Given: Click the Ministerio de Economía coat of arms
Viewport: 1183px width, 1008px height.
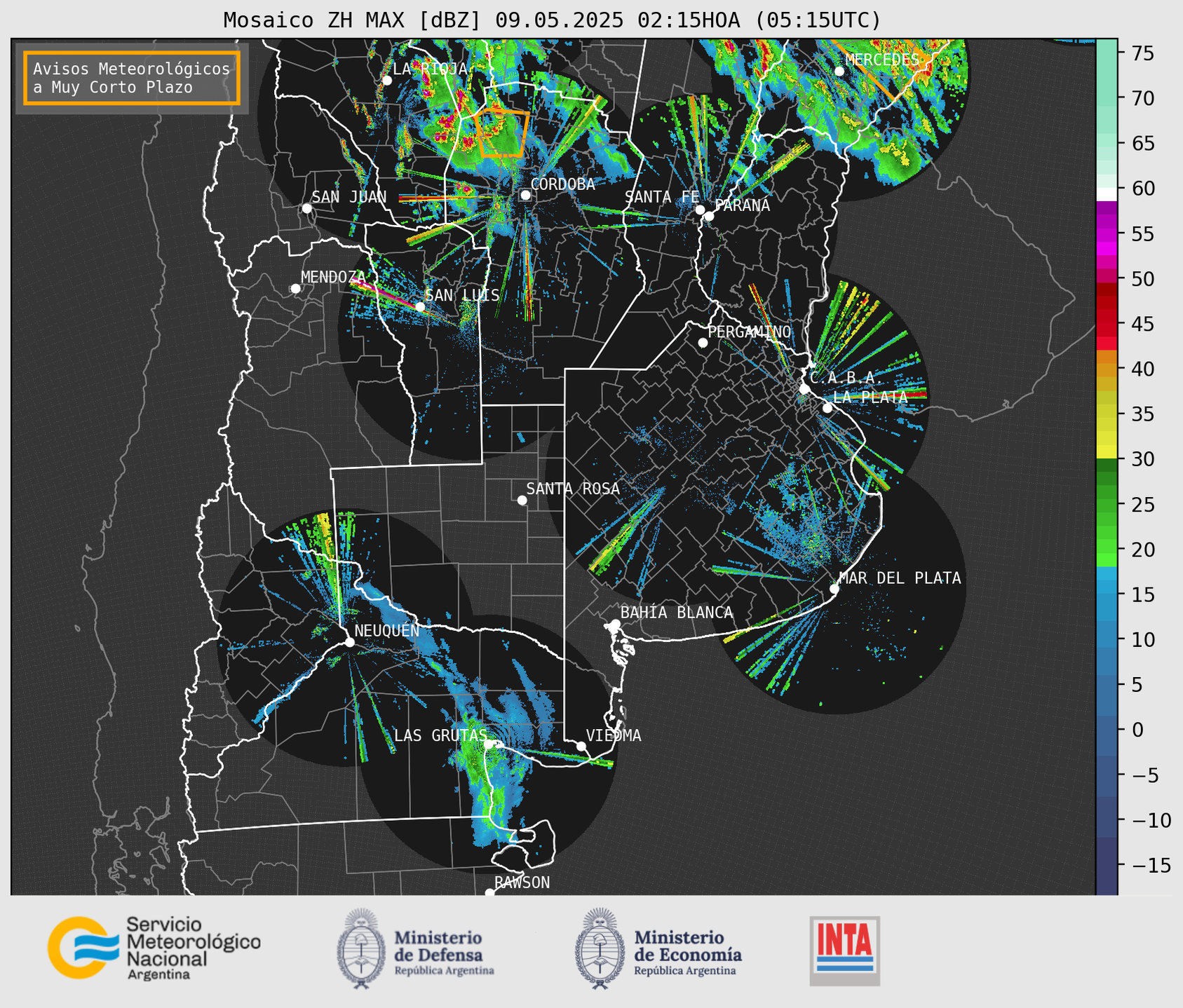Looking at the screenshot, I should pyautogui.click(x=600, y=948).
